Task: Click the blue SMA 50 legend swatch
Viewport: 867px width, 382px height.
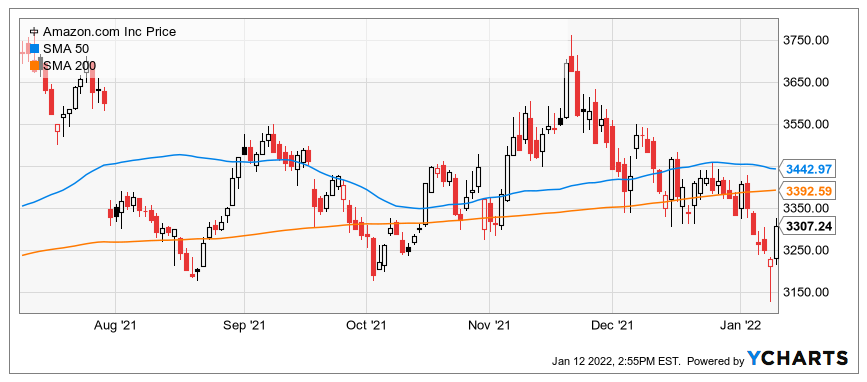Action: coord(34,49)
